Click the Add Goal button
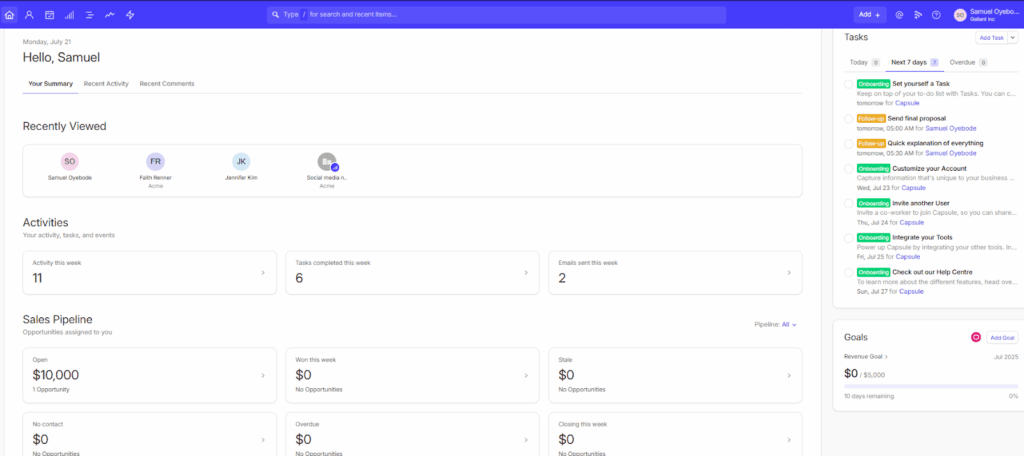The width and height of the screenshot is (1024, 456). click(1002, 338)
